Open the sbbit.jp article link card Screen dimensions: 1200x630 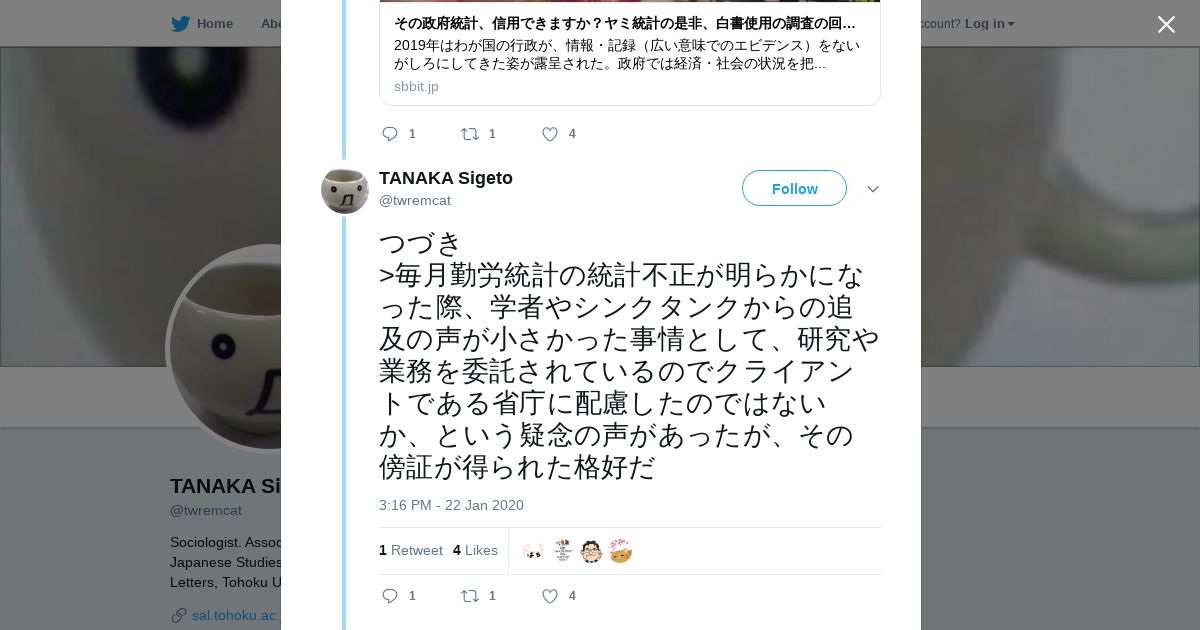pos(629,53)
